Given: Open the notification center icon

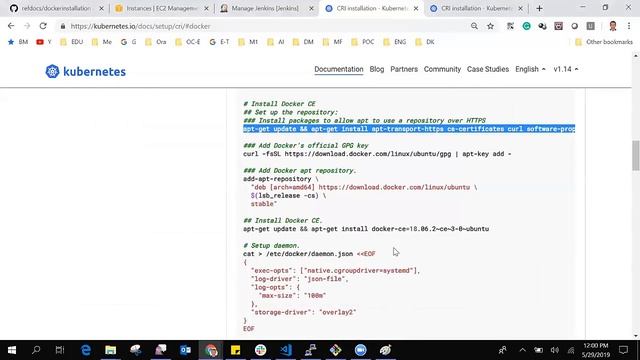Looking at the screenshot, I should click(623, 350).
